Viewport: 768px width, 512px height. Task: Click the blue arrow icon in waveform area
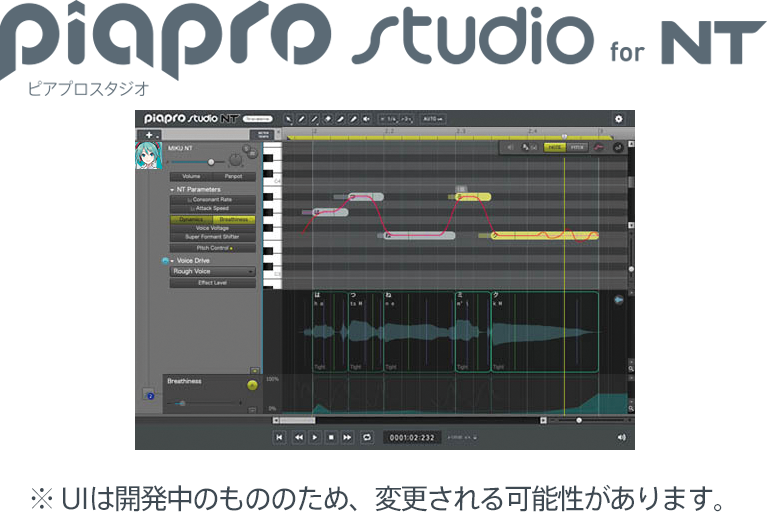coord(619,299)
